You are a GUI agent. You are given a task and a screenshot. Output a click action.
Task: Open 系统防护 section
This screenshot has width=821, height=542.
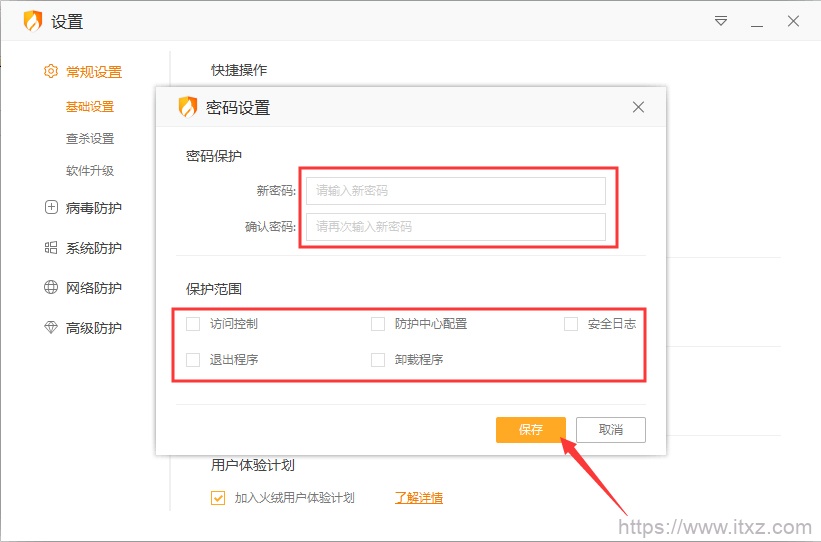pos(94,248)
